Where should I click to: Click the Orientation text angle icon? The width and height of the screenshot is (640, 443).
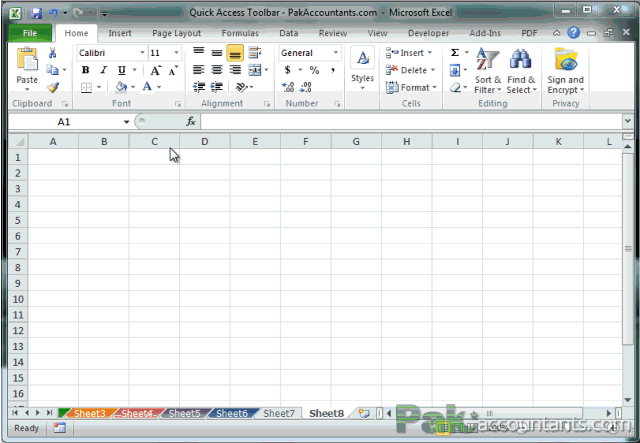tap(242, 87)
